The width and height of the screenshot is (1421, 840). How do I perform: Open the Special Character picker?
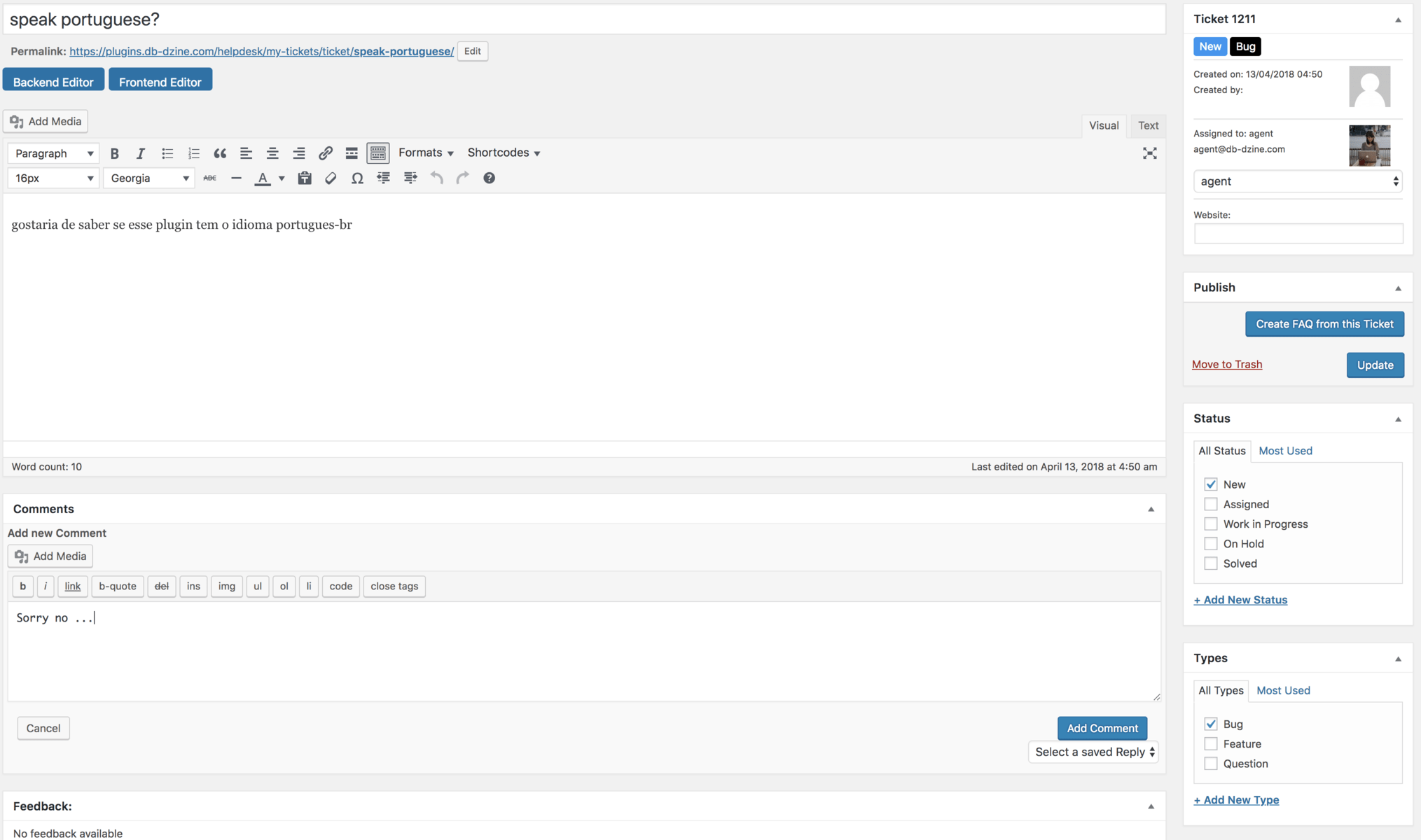click(357, 178)
